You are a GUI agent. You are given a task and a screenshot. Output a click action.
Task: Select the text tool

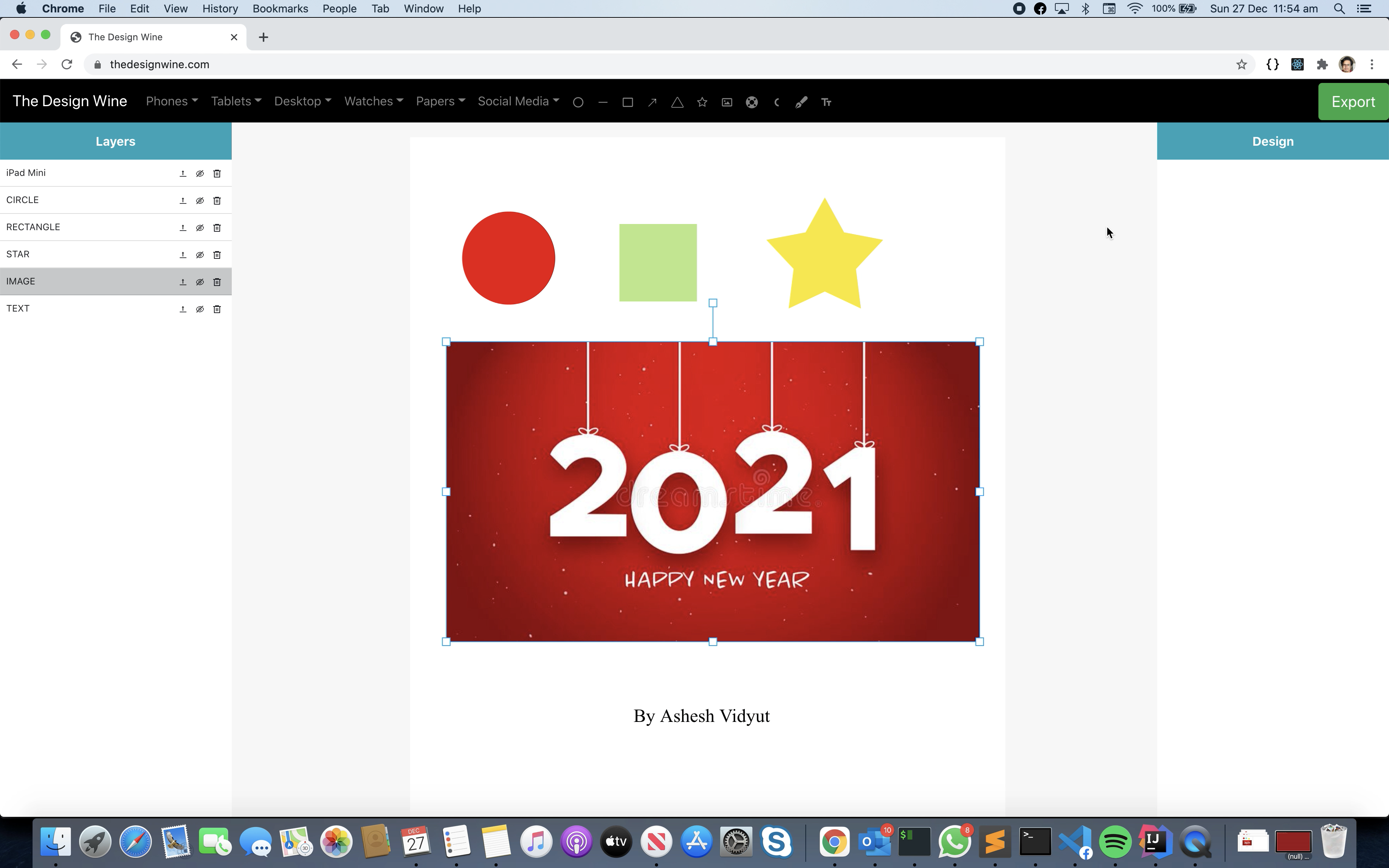(827, 102)
